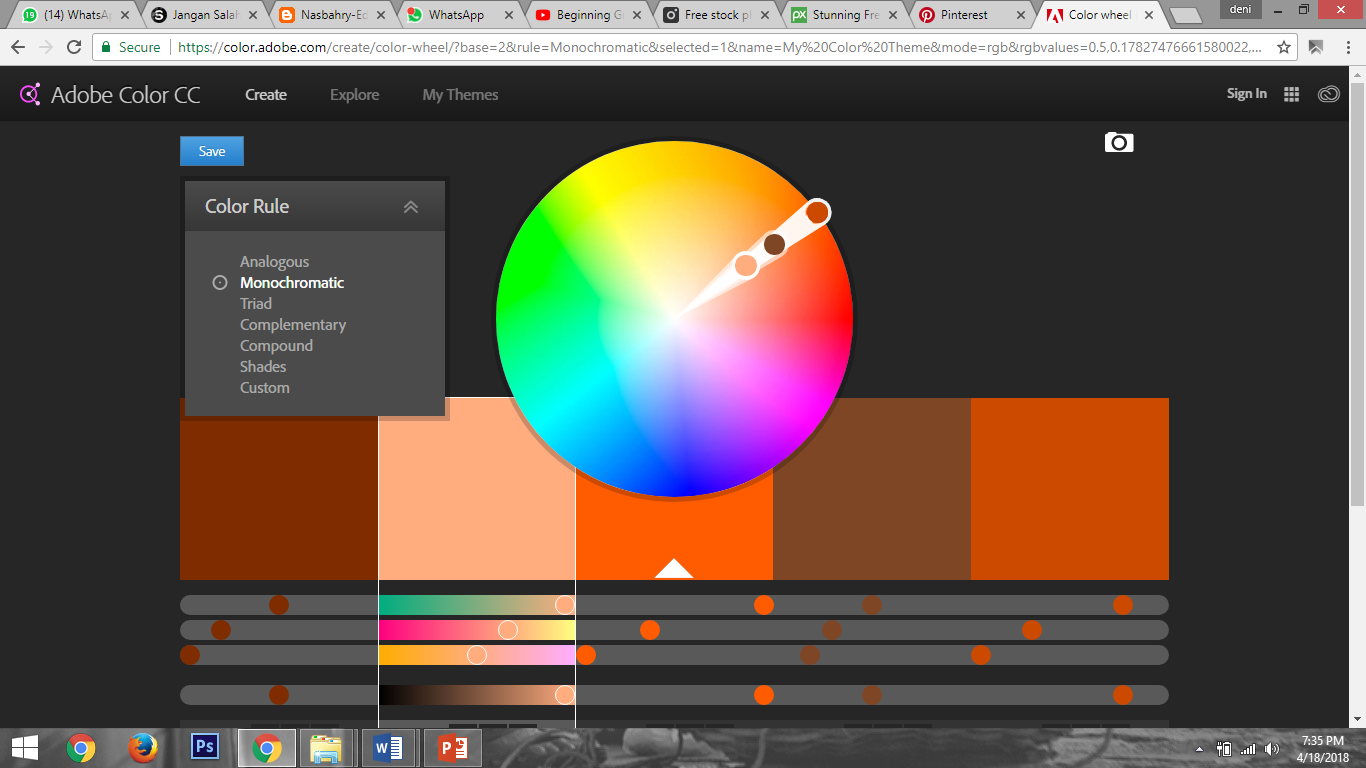The height and width of the screenshot is (768, 1366).
Task: Go to My Themes
Action: coord(460,95)
